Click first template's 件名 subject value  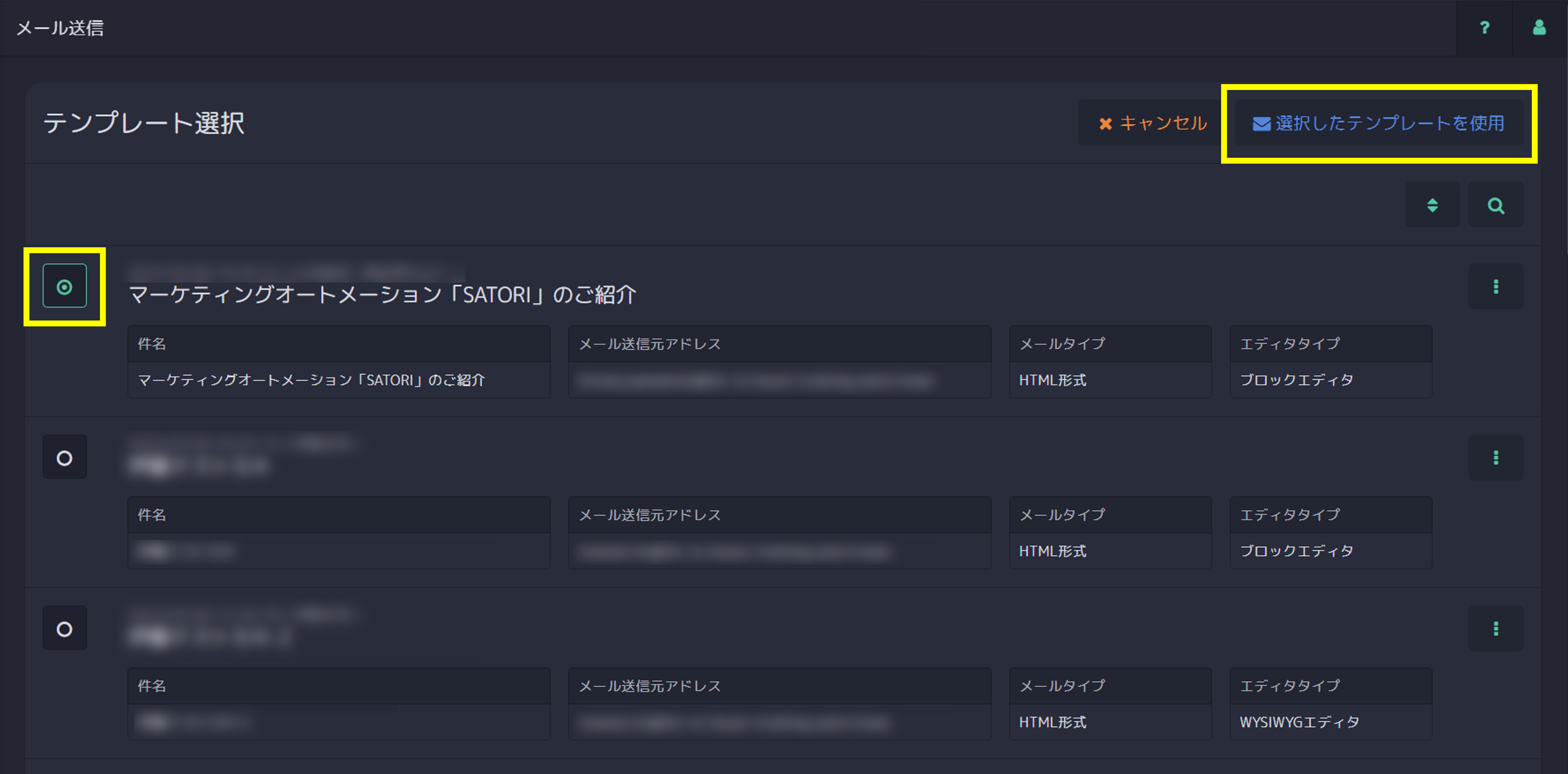[311, 380]
